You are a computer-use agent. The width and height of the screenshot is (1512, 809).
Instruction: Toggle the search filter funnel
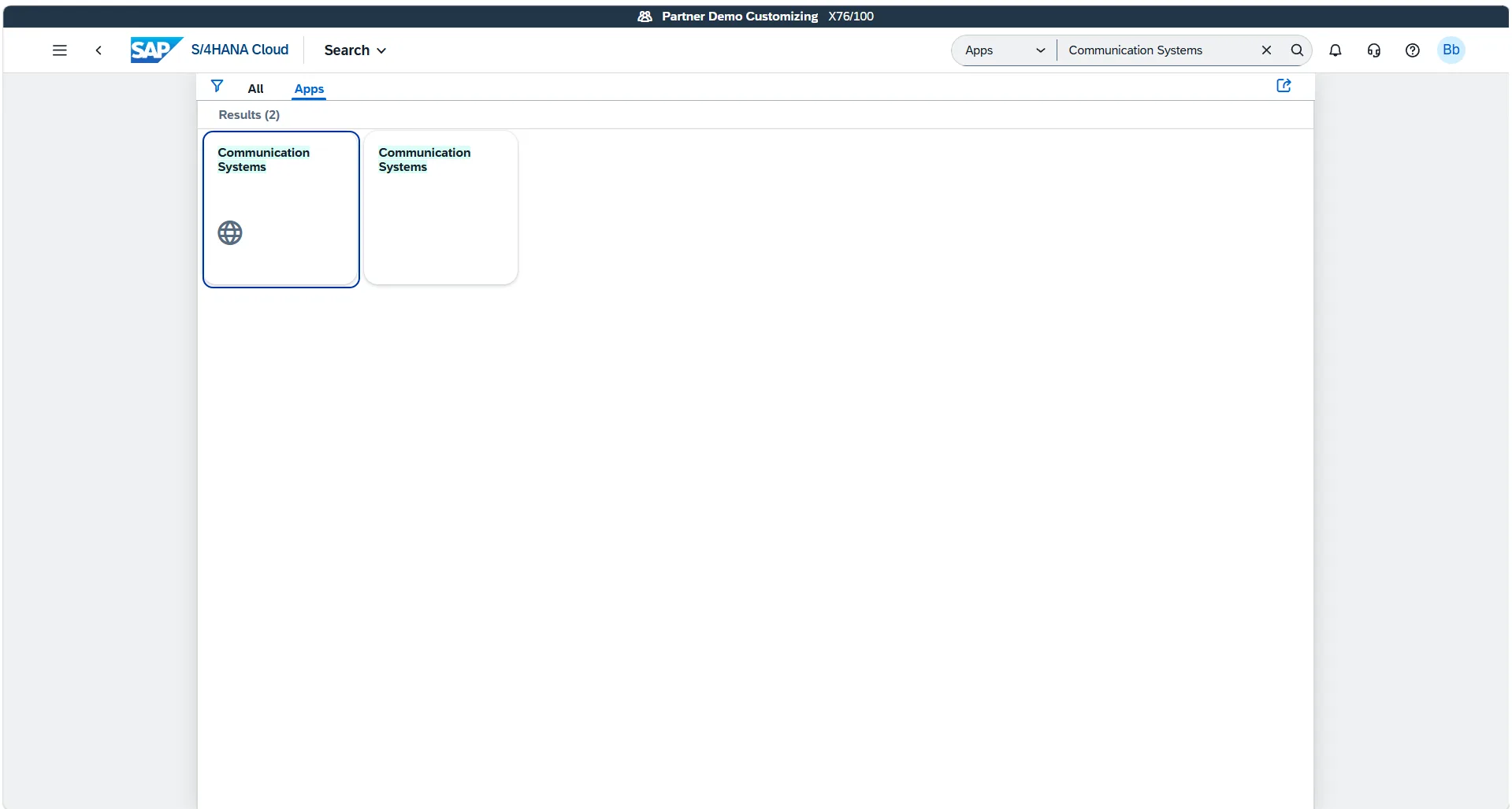pyautogui.click(x=217, y=86)
